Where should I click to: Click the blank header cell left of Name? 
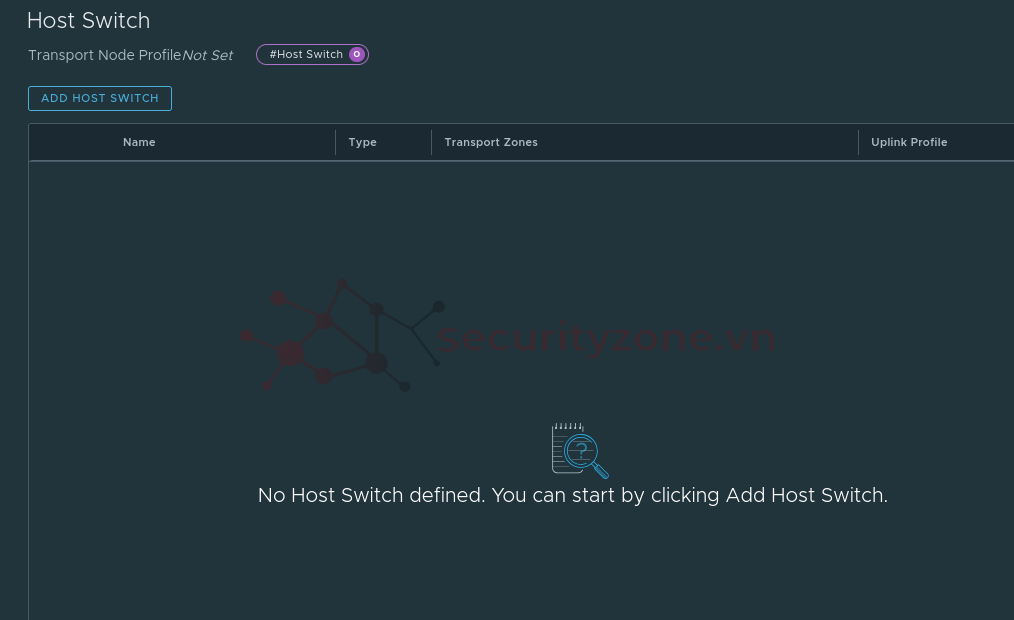[x=70, y=142]
